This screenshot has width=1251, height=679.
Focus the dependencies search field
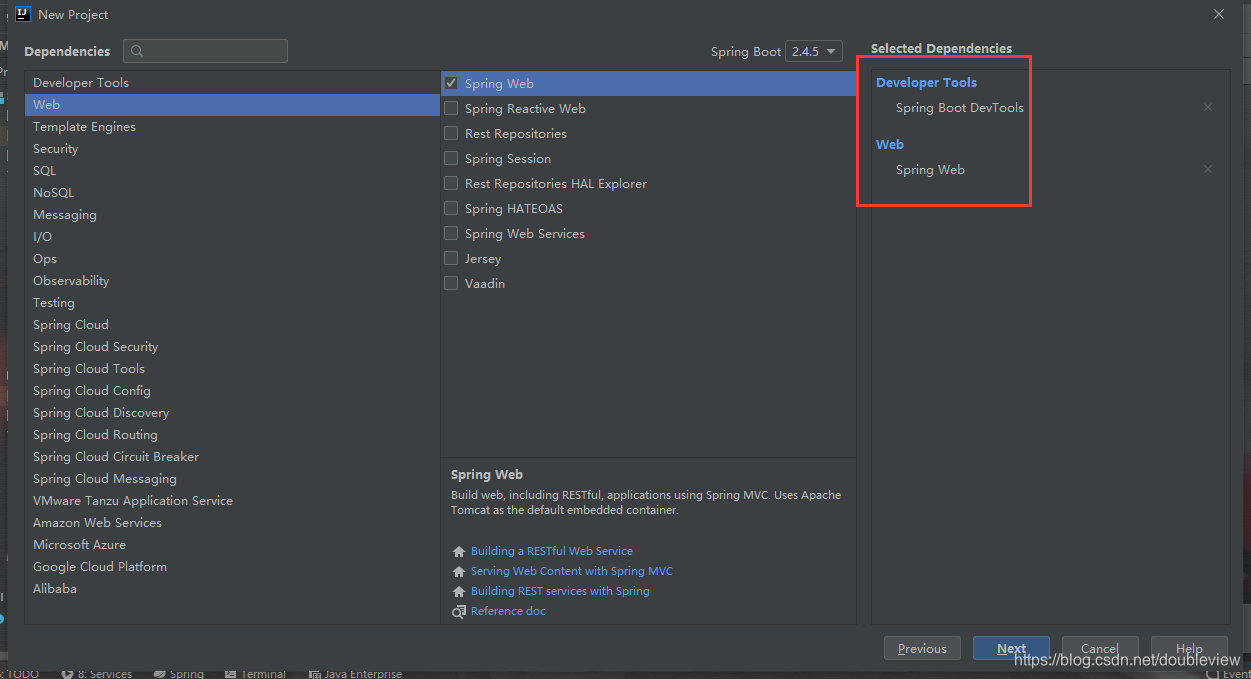(x=205, y=51)
